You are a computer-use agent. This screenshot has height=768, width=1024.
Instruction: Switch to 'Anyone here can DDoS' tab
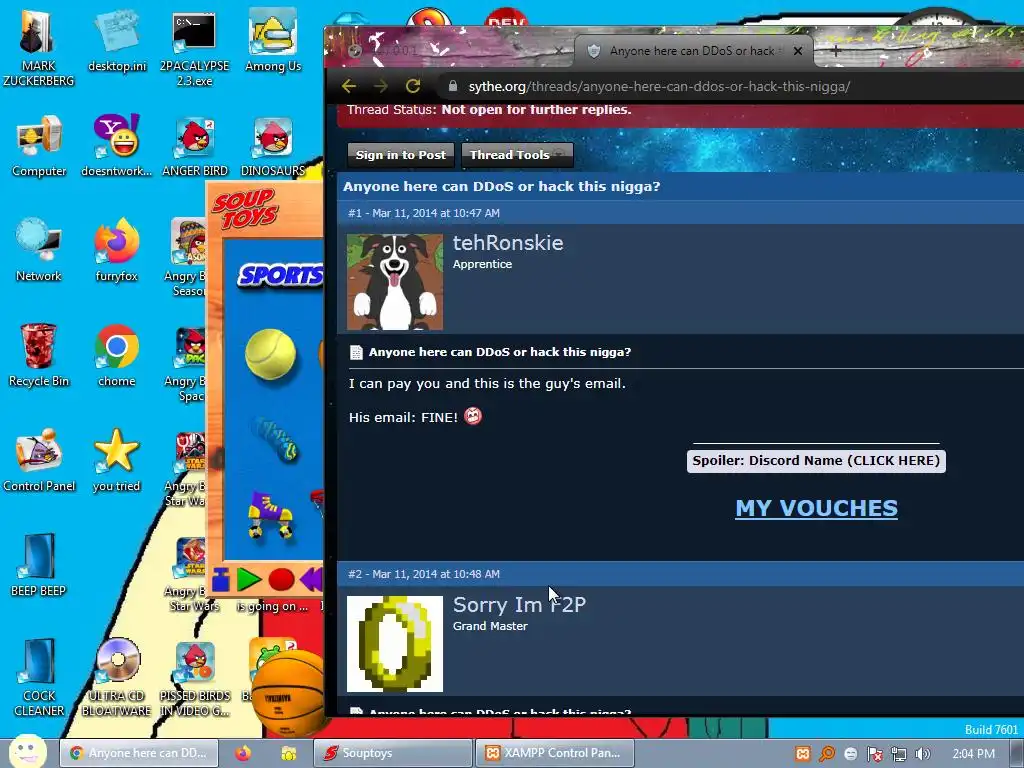click(692, 51)
